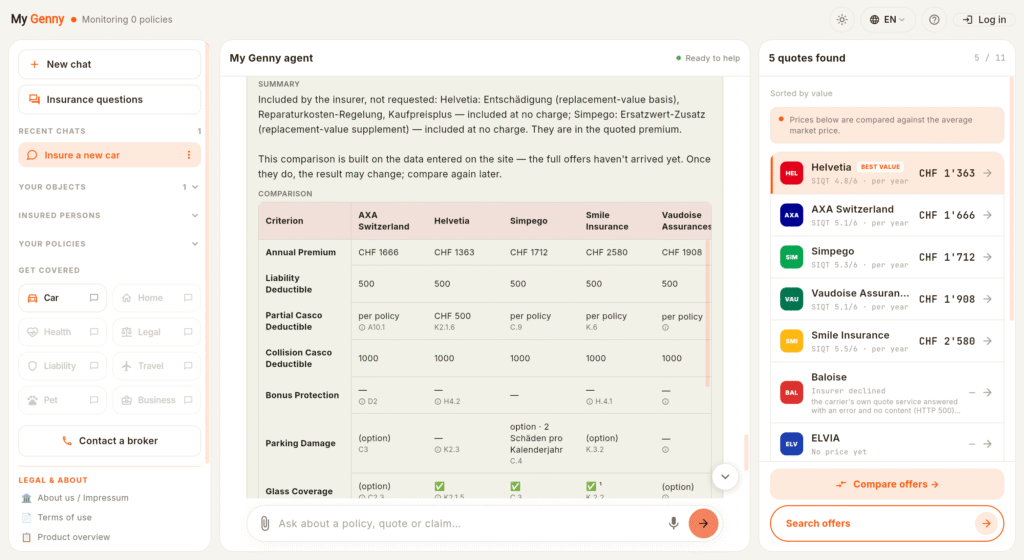Expand the Your Policies section

point(109,244)
